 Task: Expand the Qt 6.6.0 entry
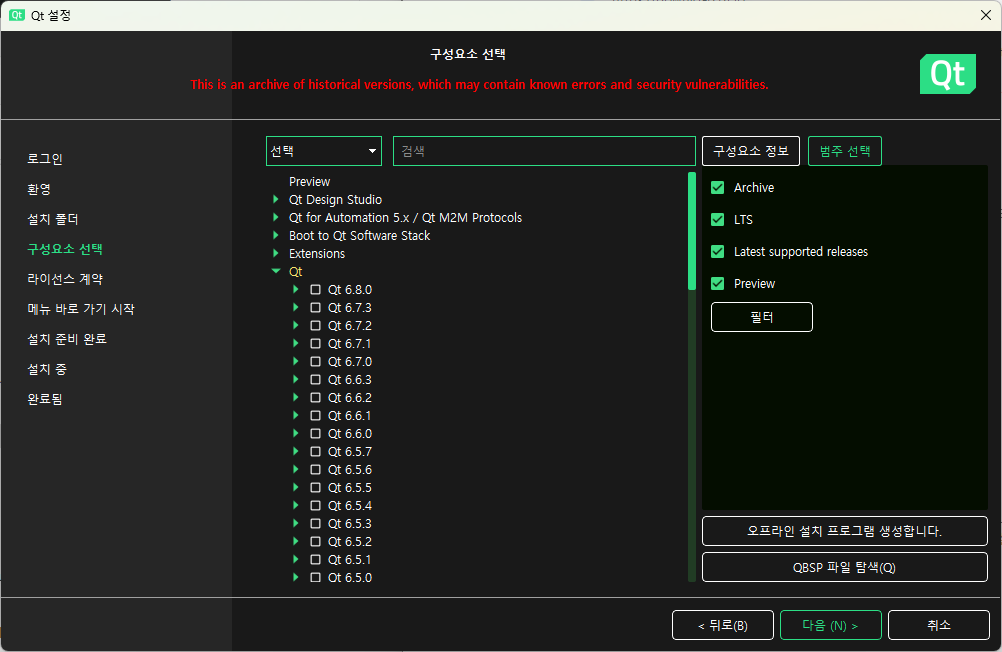click(x=295, y=433)
